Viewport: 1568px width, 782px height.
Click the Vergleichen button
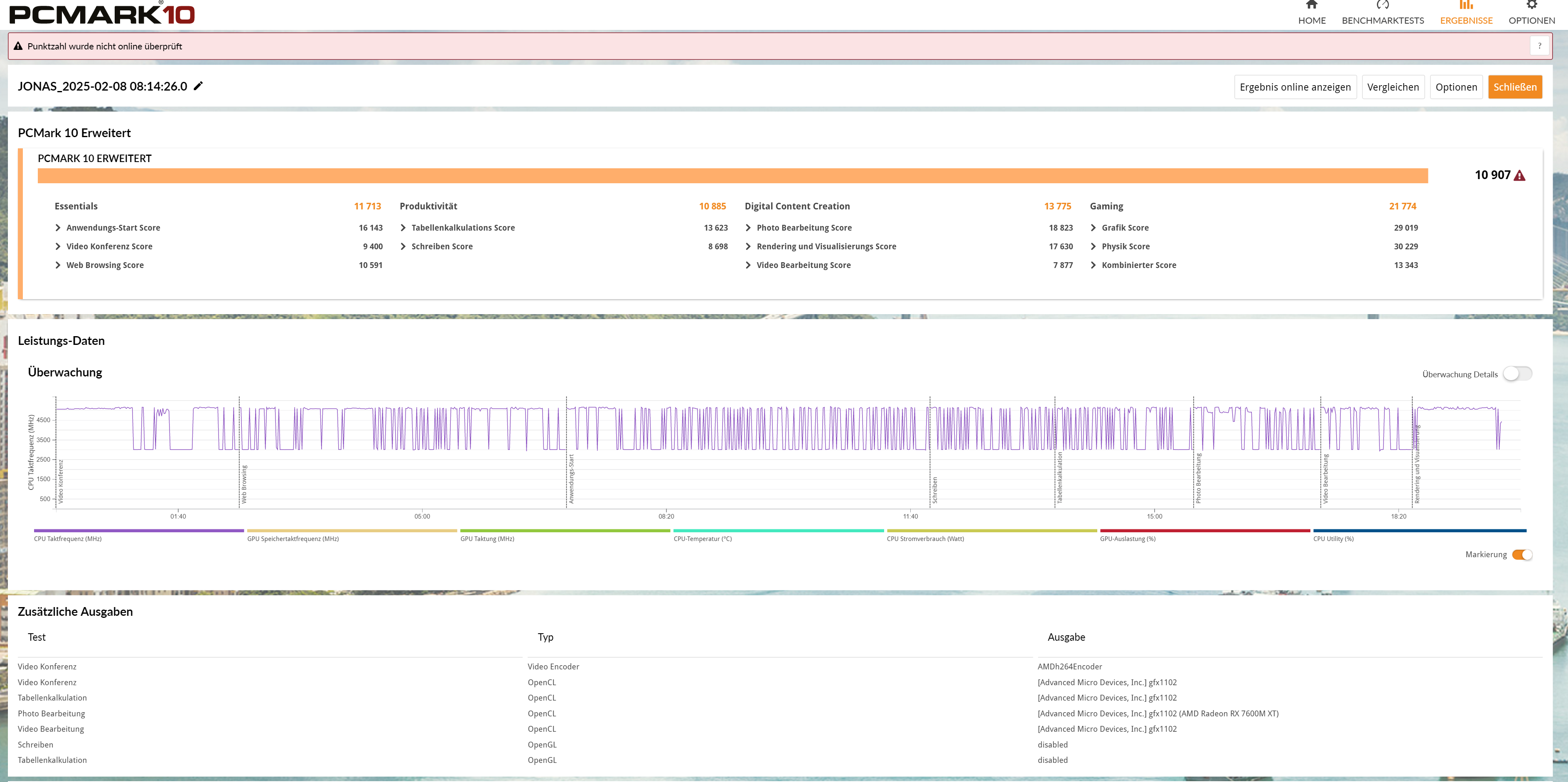[1393, 87]
